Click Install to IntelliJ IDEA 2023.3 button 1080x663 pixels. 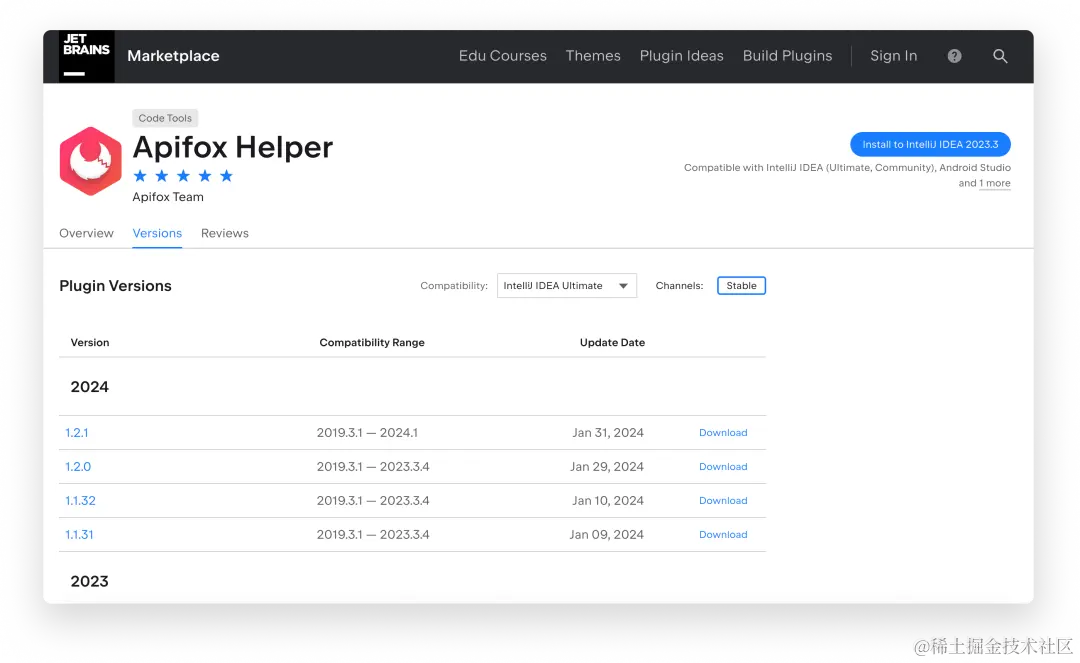[x=930, y=145]
